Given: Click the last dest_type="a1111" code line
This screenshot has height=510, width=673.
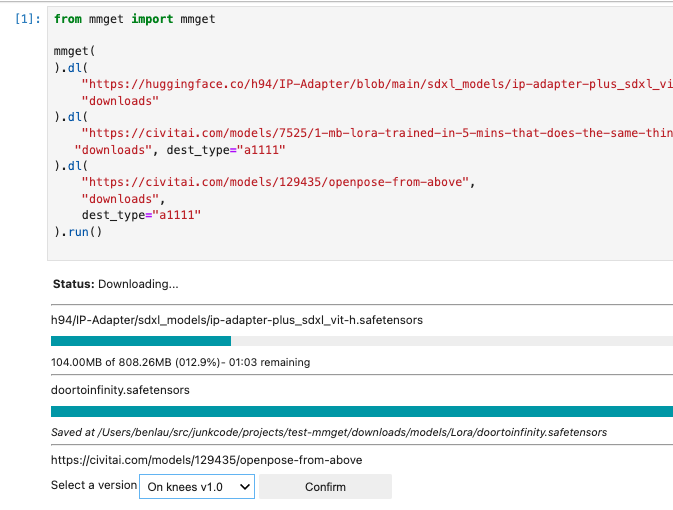Looking at the screenshot, I should pyautogui.click(x=141, y=215).
